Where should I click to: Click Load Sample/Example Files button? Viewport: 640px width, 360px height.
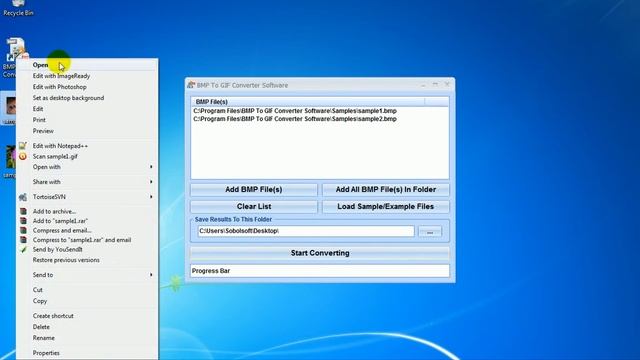386,207
